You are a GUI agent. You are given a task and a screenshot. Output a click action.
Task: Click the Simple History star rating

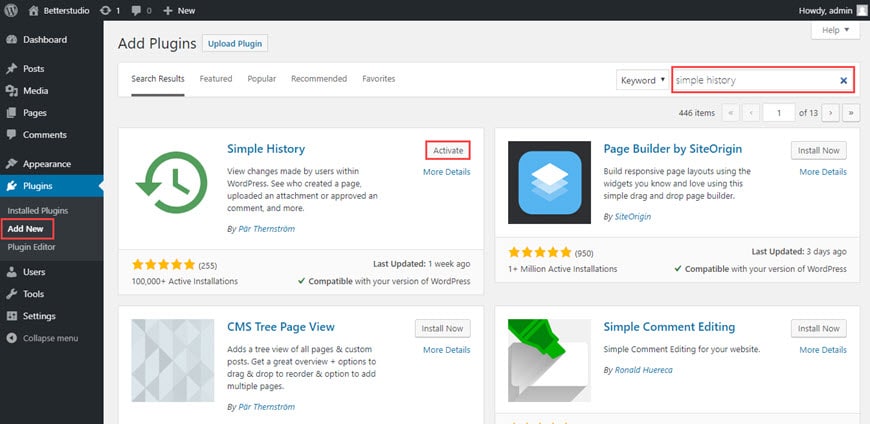[x=164, y=265]
